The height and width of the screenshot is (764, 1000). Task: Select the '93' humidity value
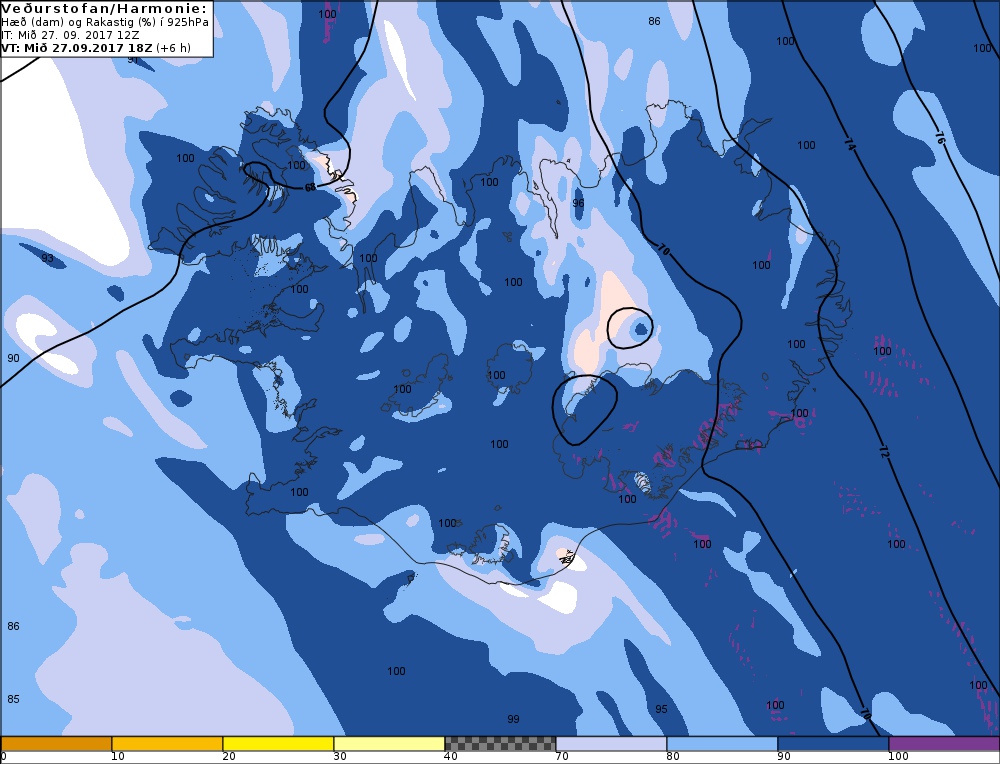coord(47,258)
